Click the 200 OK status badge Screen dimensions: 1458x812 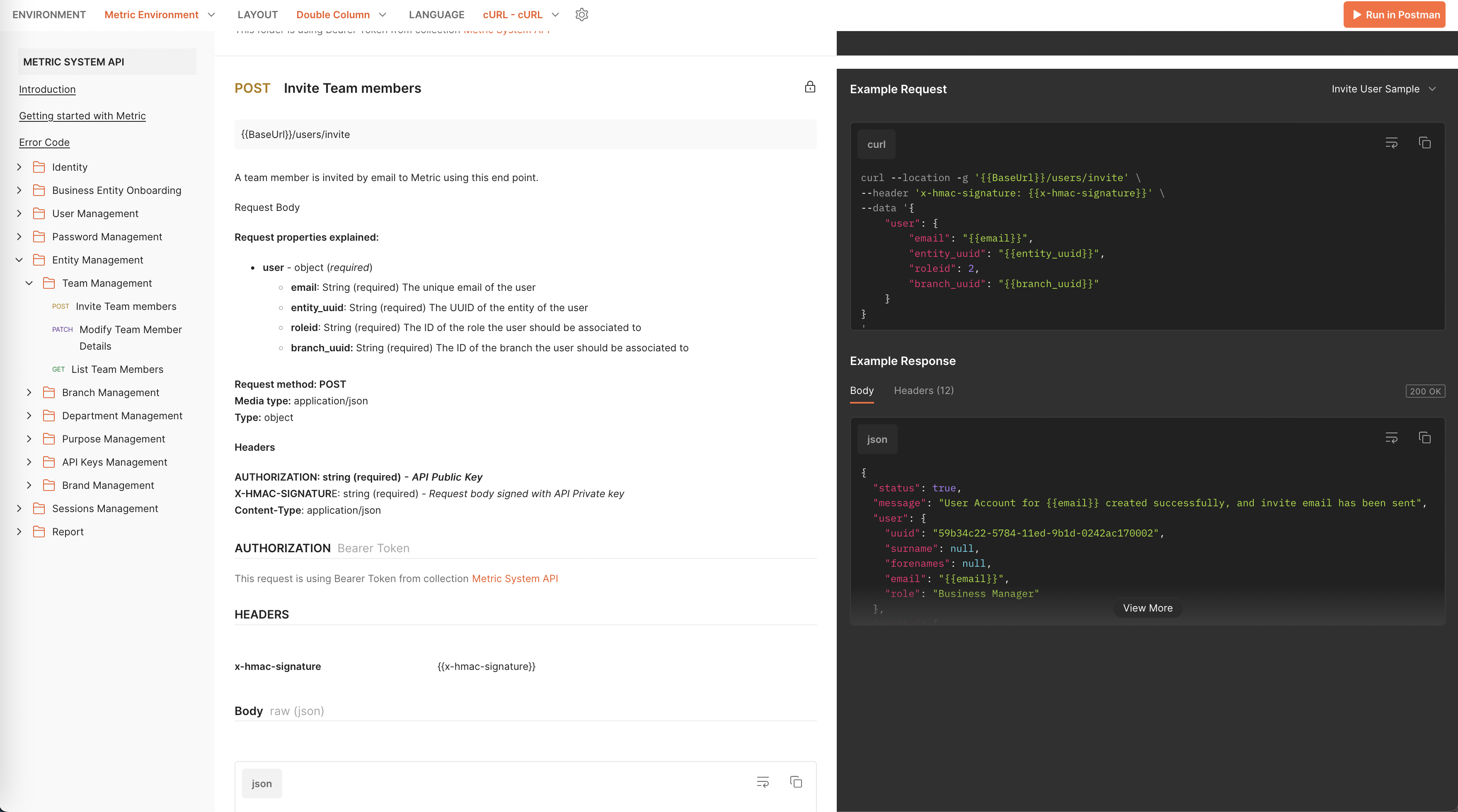tap(1425, 391)
